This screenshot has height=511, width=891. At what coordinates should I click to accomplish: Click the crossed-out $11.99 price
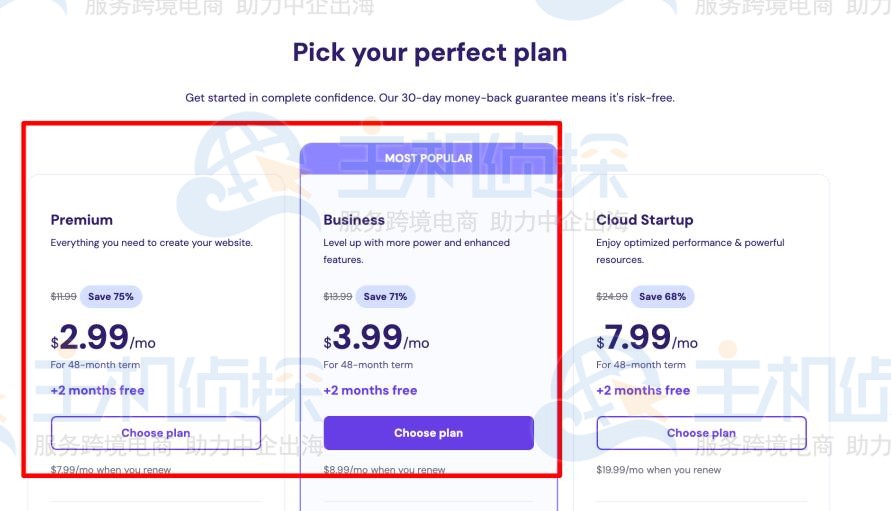pyautogui.click(x=63, y=297)
